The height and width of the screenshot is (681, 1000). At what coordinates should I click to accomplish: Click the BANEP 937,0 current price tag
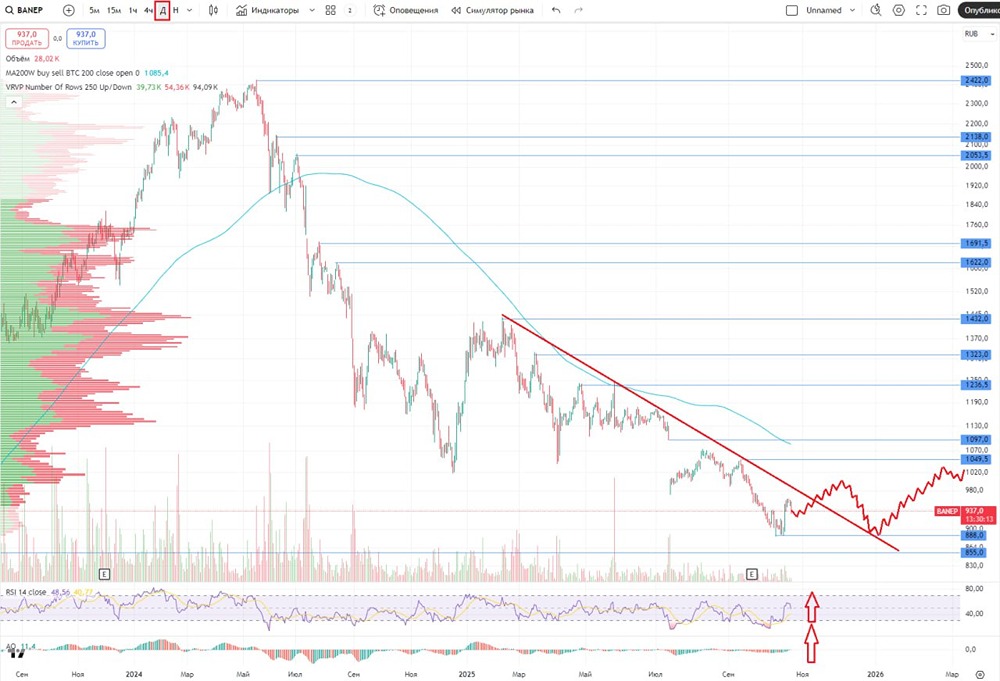coord(965,515)
